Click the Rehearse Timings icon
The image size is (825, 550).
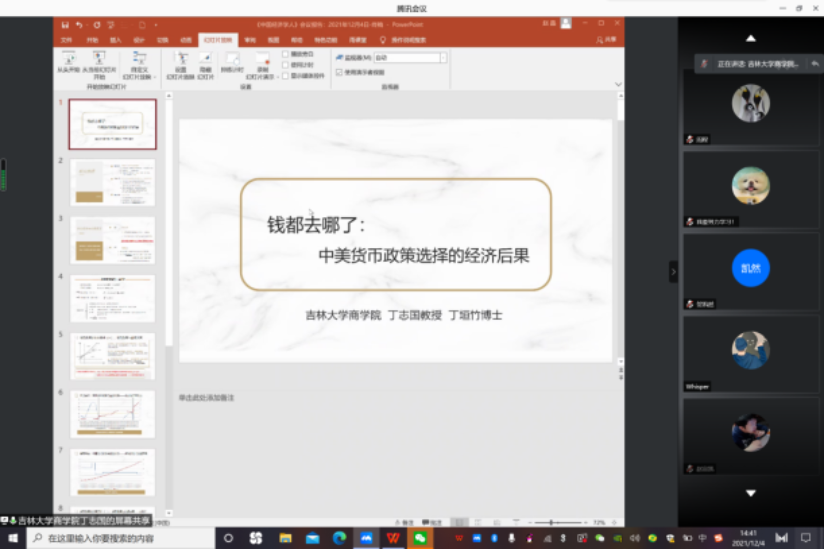[232, 61]
